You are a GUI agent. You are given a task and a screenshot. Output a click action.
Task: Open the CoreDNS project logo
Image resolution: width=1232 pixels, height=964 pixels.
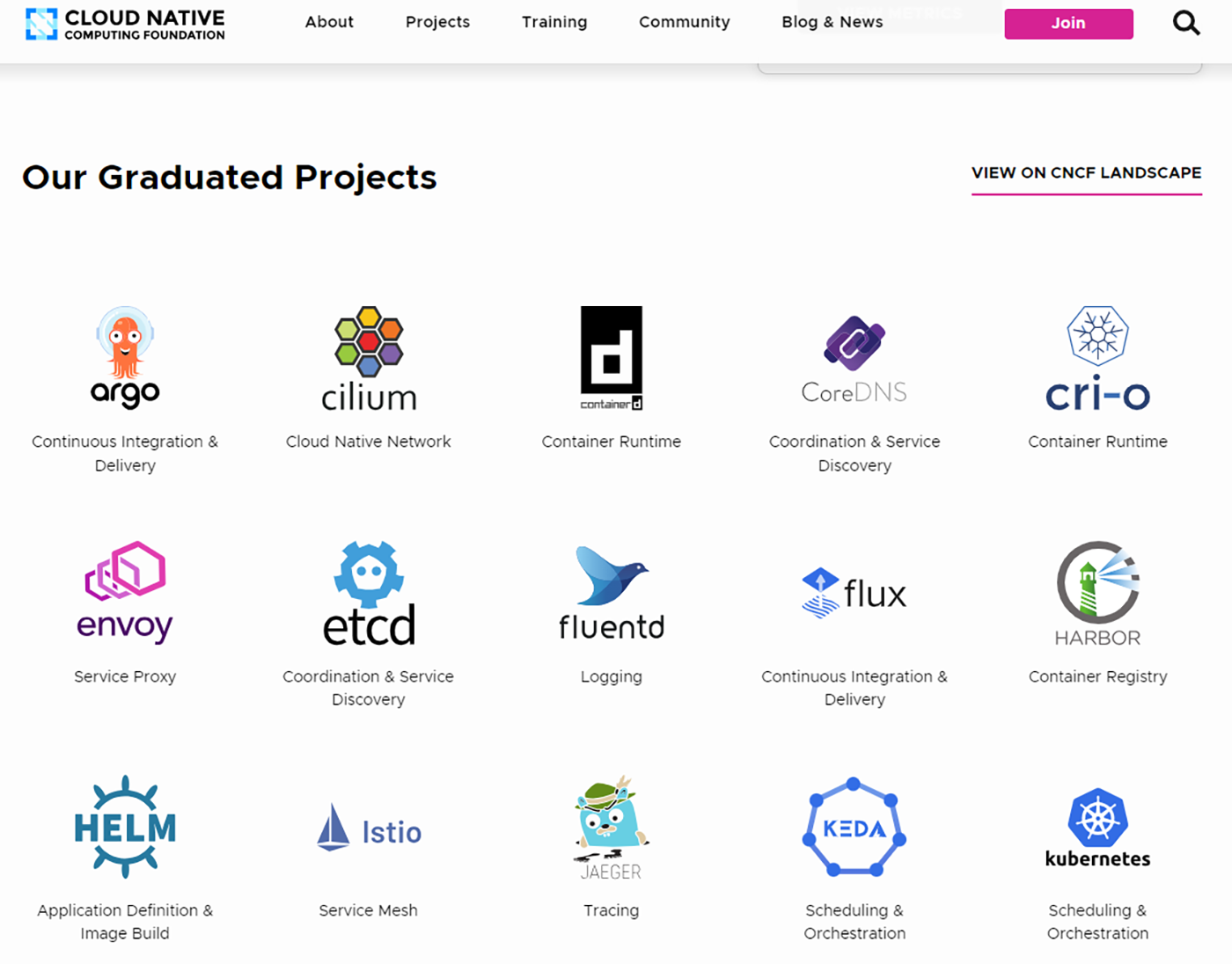[x=854, y=360]
